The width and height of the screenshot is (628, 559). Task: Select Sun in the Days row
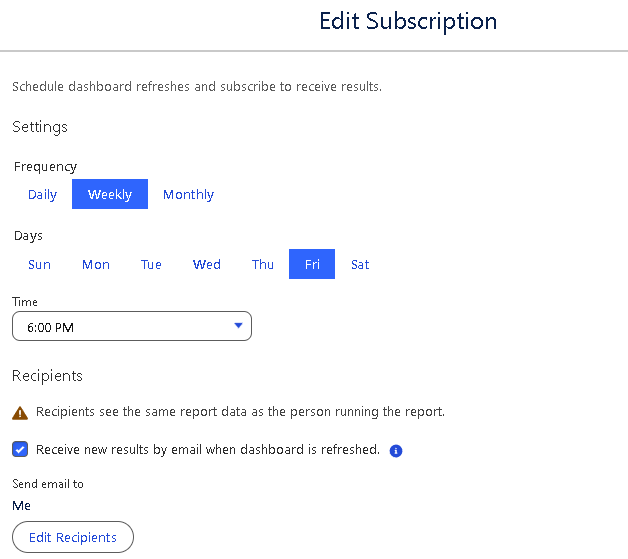point(39,265)
